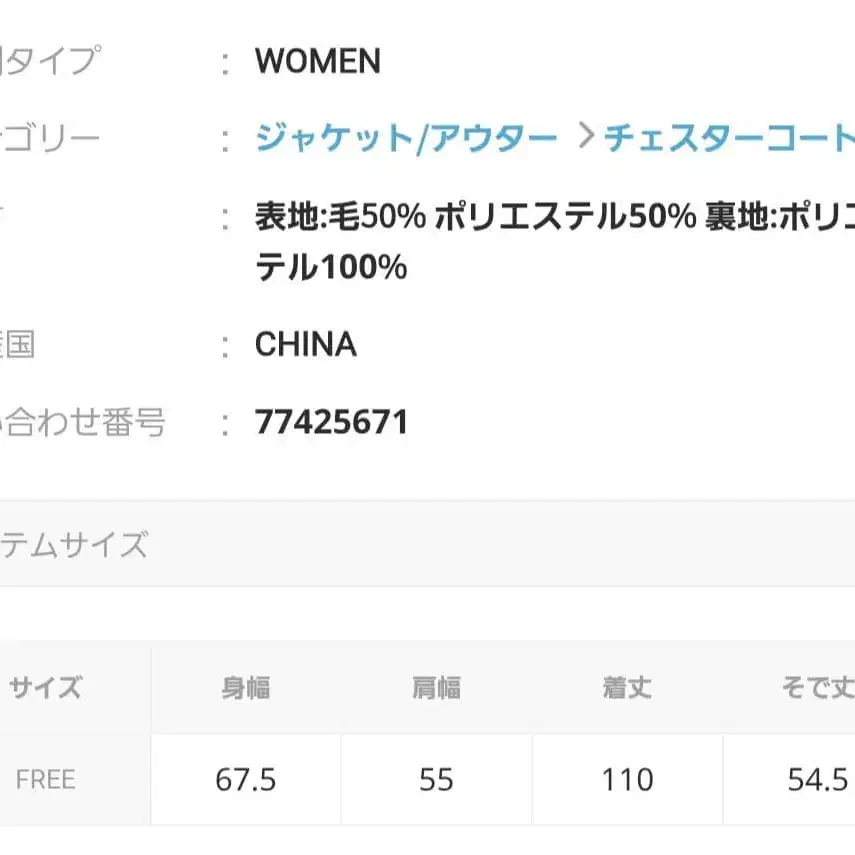Click the 67.5 body width value
The height and width of the screenshot is (855, 855).
pos(246,779)
